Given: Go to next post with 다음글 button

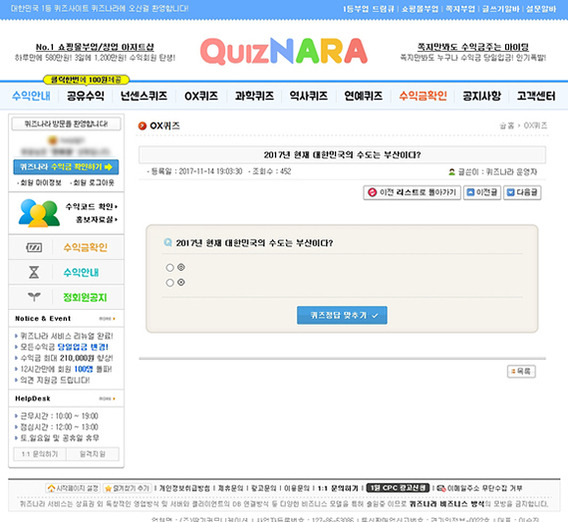Looking at the screenshot, I should click(x=522, y=192).
